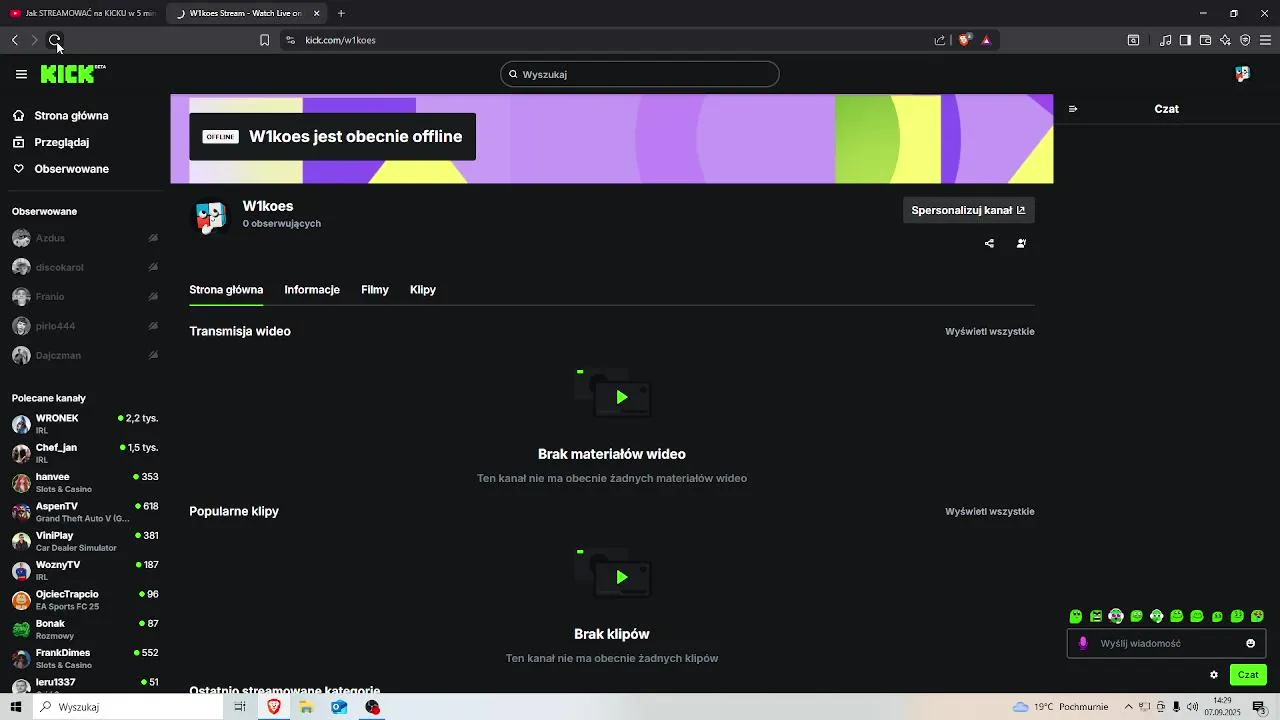The height and width of the screenshot is (720, 1280).
Task: Open recommended channel WoznyTV
Action: 85,570
